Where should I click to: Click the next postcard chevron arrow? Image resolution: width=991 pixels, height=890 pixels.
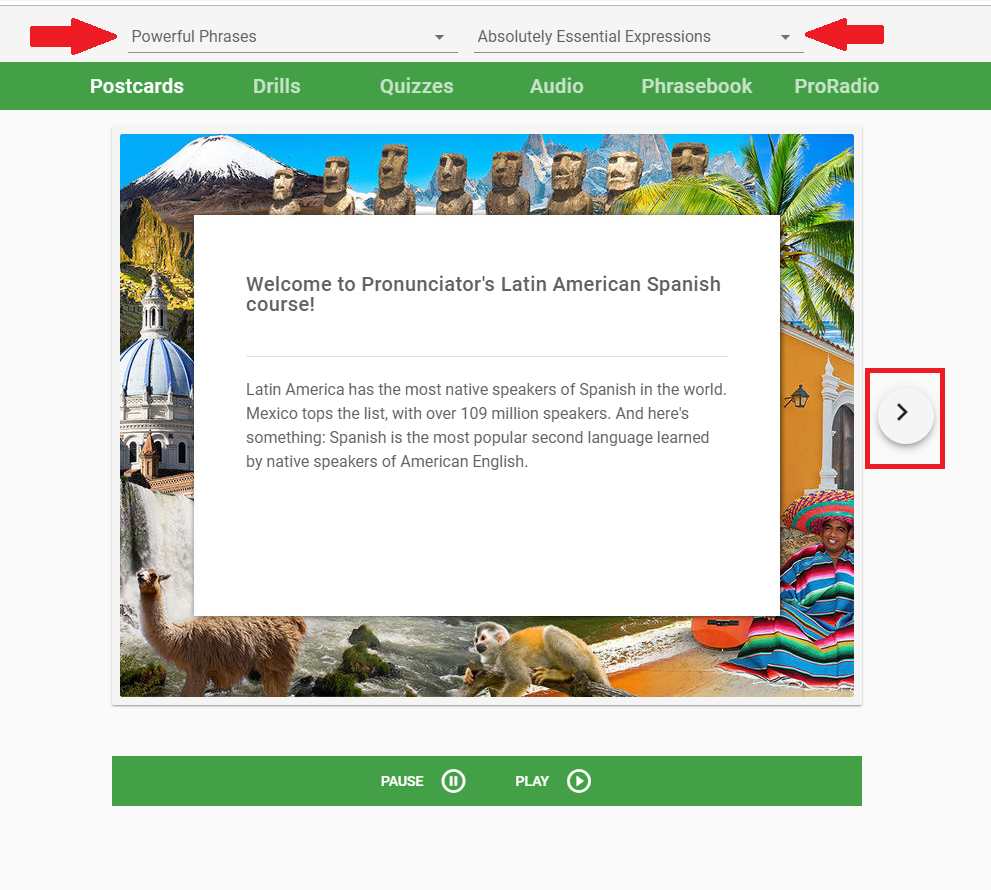point(905,413)
